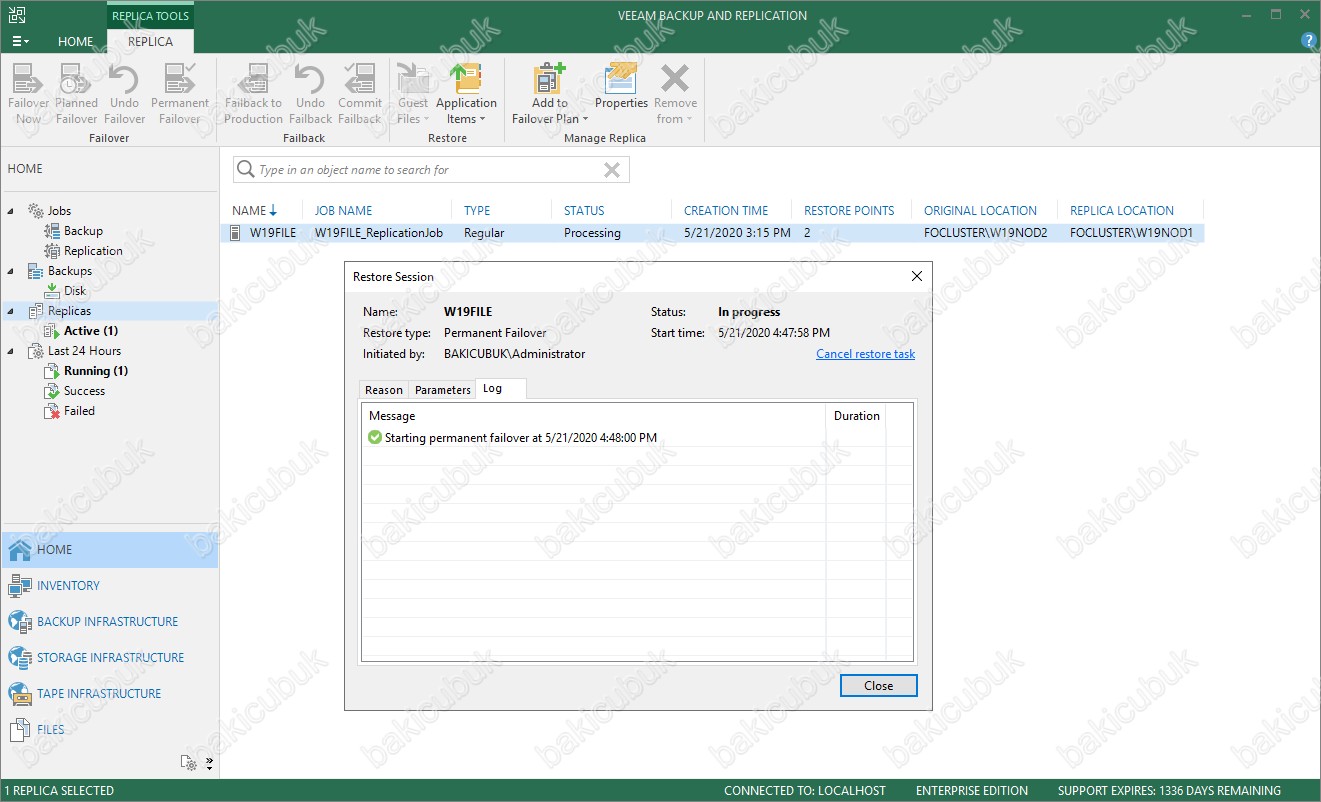The width and height of the screenshot is (1321, 802).
Task: Collapse the Backups tree node
Action: pyautogui.click(x=12, y=271)
